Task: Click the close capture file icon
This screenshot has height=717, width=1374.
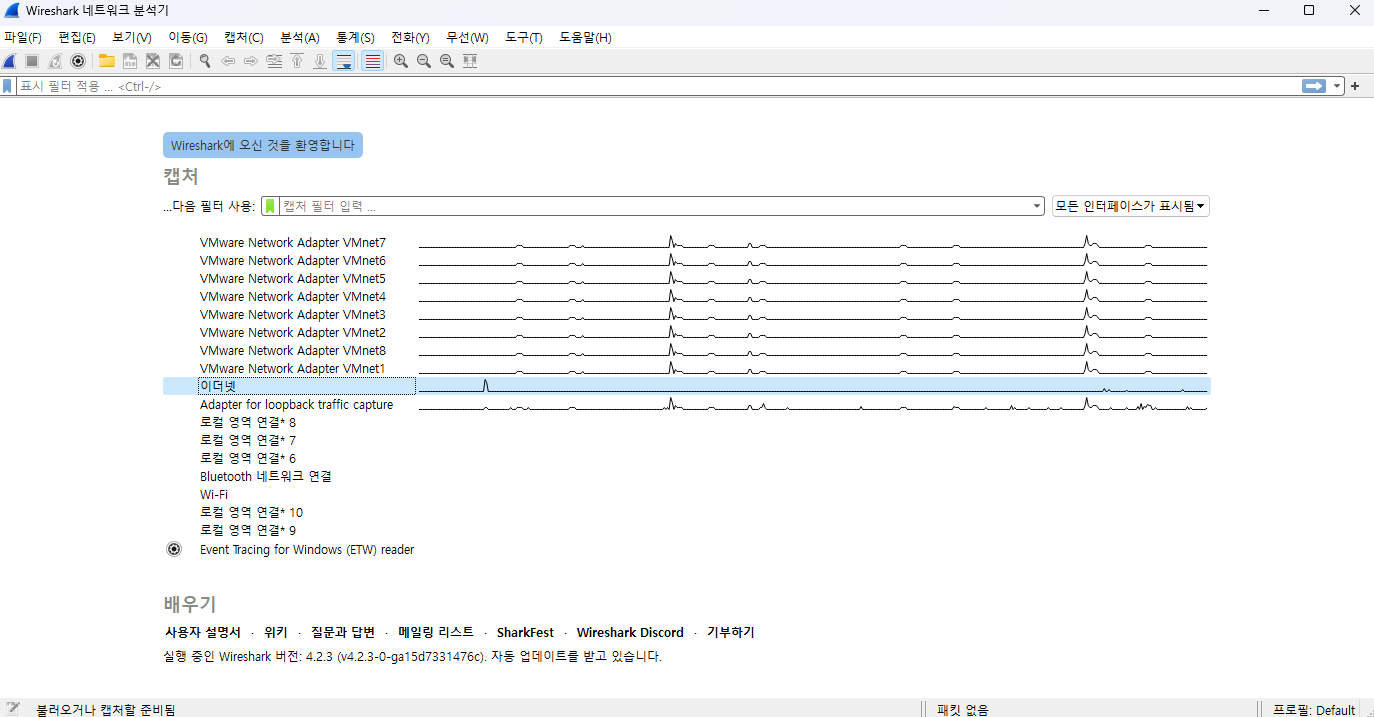Action: coord(153,61)
